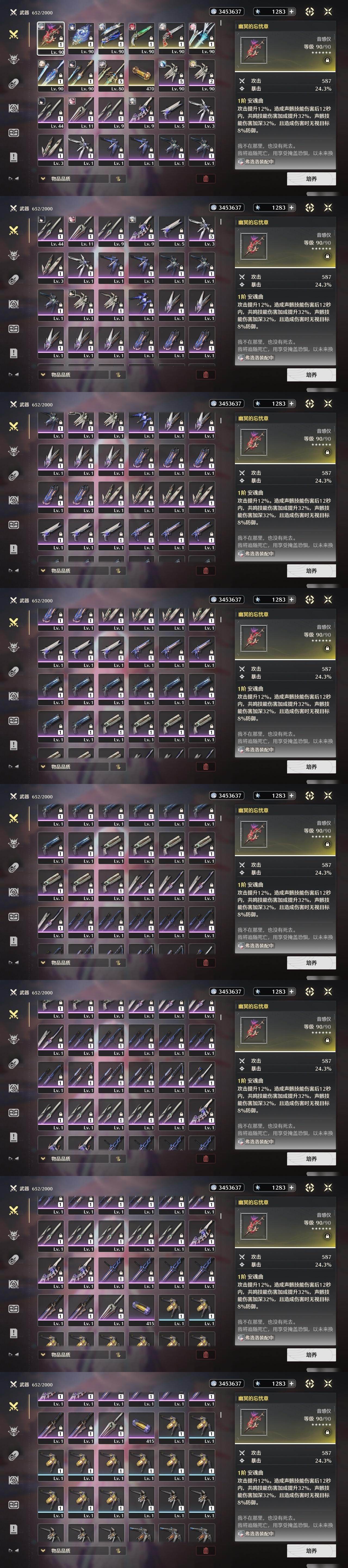Image resolution: width=348 pixels, height=1568 pixels.
Task: Open the demon mask tab in the topmost sidebar
Action: (x=13, y=59)
